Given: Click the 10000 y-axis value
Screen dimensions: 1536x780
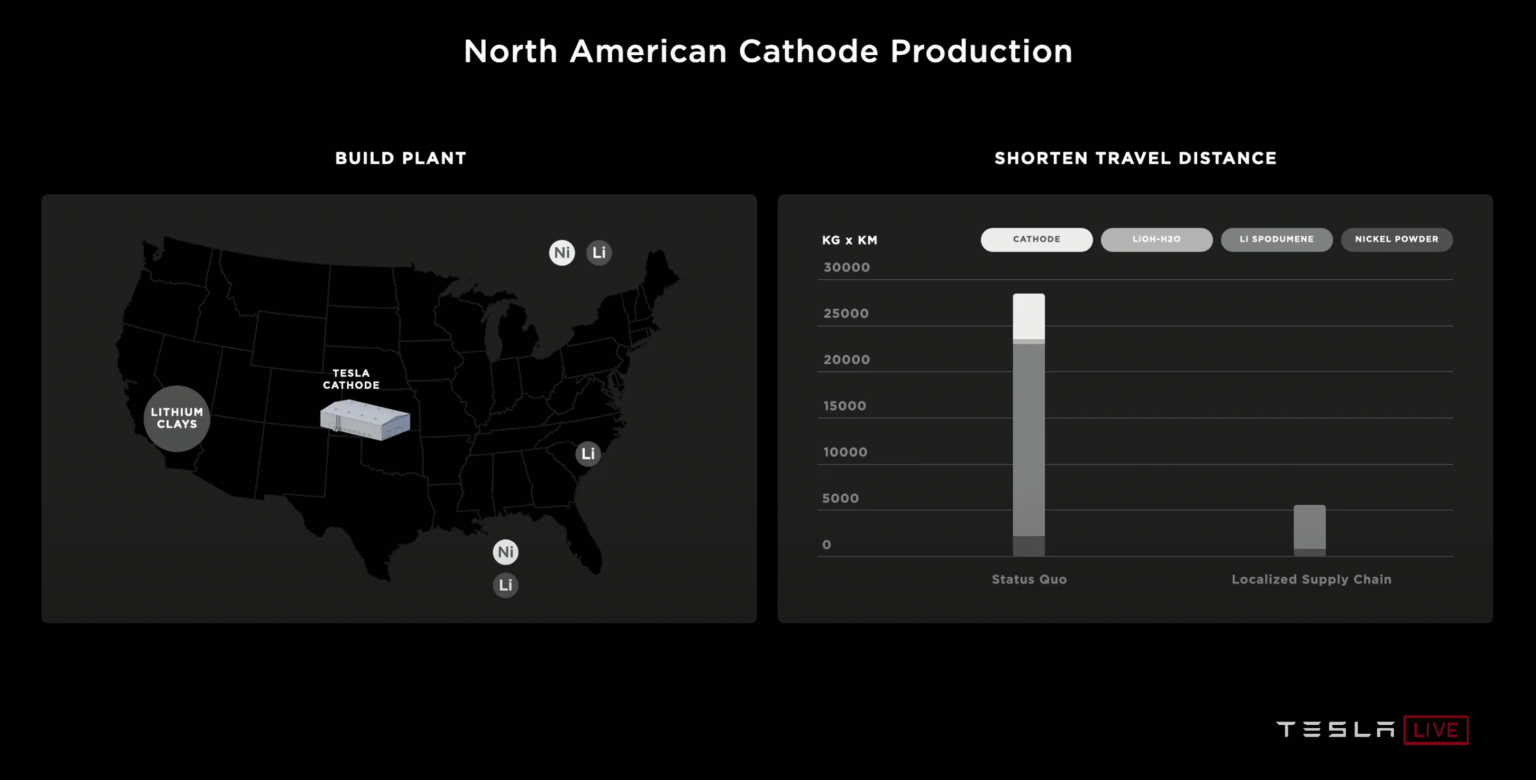Looking at the screenshot, I should (845, 452).
